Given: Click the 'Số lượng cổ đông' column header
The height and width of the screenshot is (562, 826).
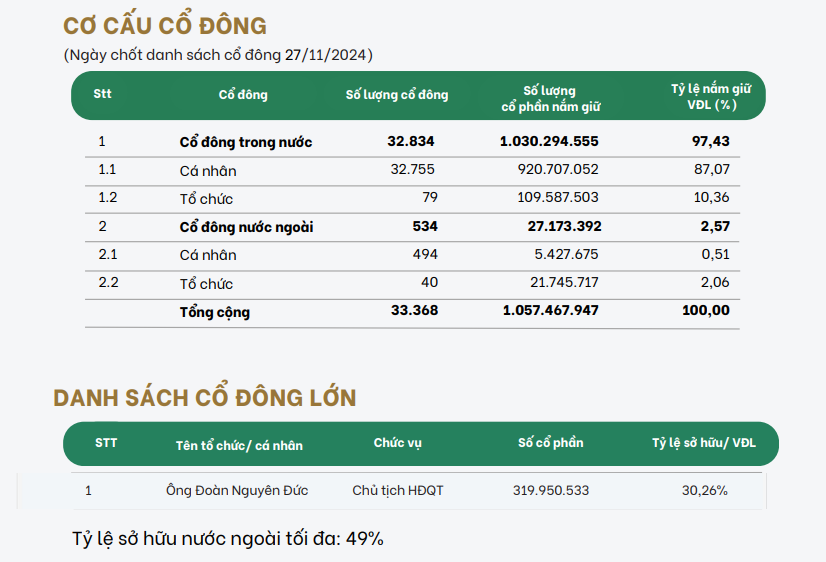Looking at the screenshot, I should tap(397, 95).
